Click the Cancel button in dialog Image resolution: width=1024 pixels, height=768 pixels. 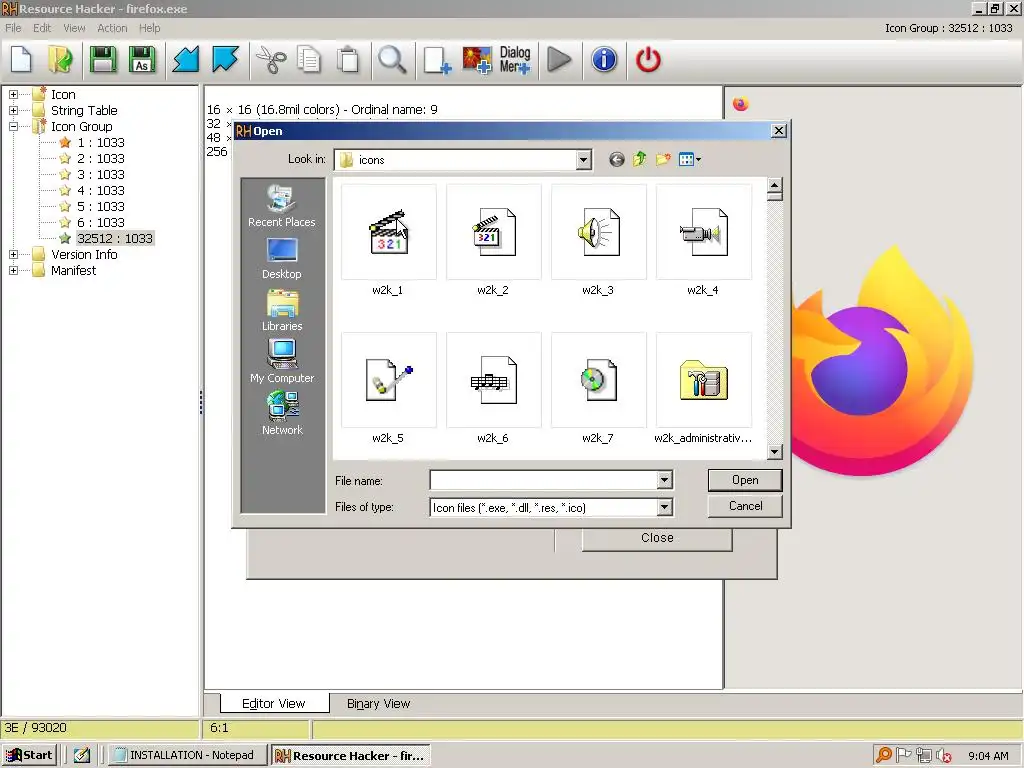pos(745,506)
